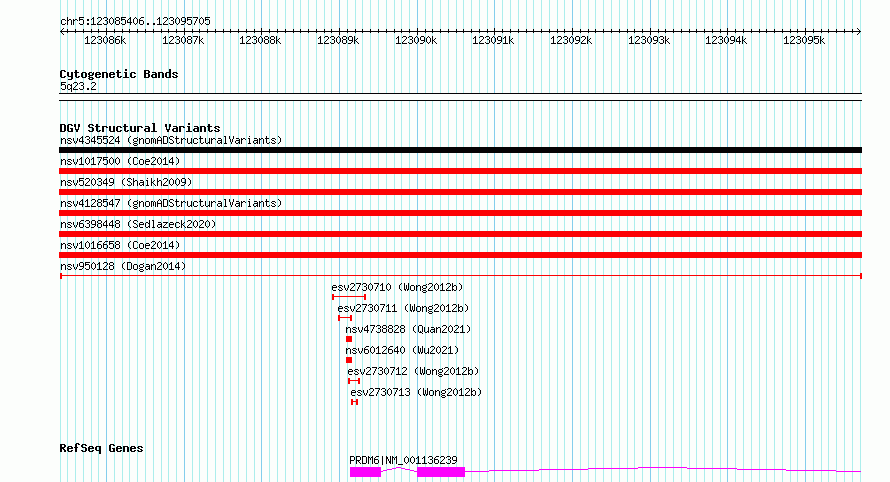Open variant nsv1016658 (Coe2014) label
The height and width of the screenshot is (482, 890).
(120, 245)
